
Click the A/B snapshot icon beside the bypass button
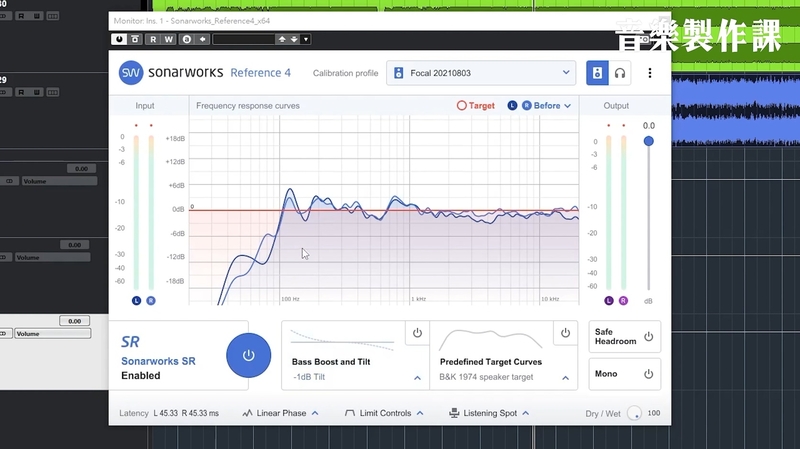(x=135, y=39)
